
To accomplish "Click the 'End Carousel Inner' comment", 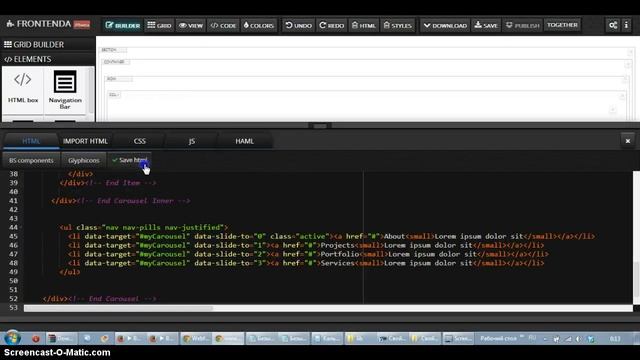I will pos(133,201).
